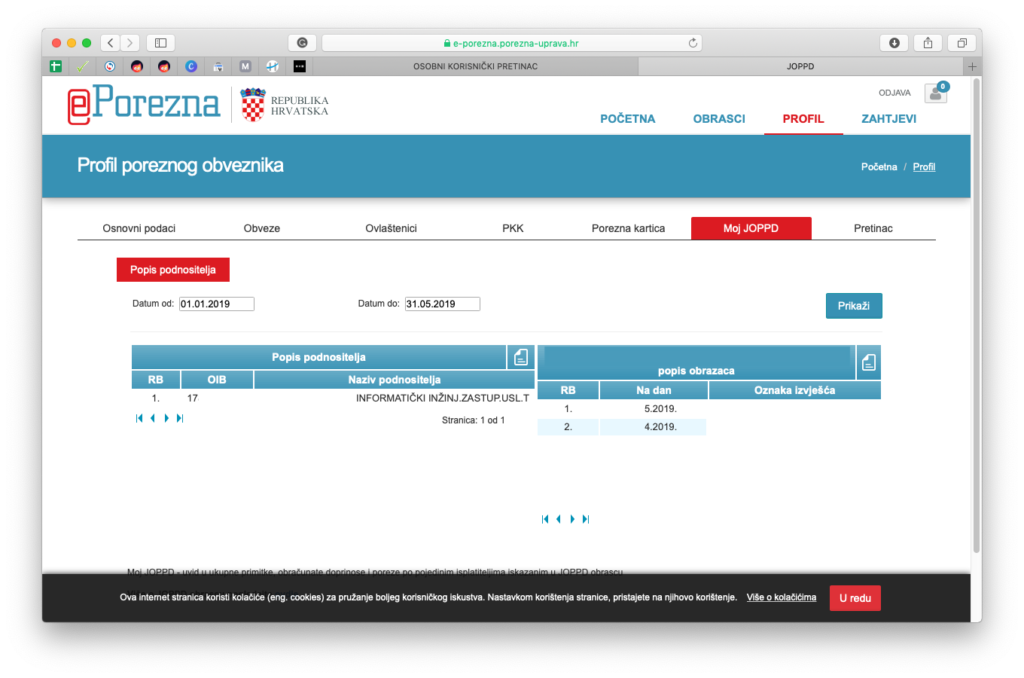Click the user profile icon next to ODJAVA
Image resolution: width=1024 pixels, height=678 pixels.
coord(936,94)
